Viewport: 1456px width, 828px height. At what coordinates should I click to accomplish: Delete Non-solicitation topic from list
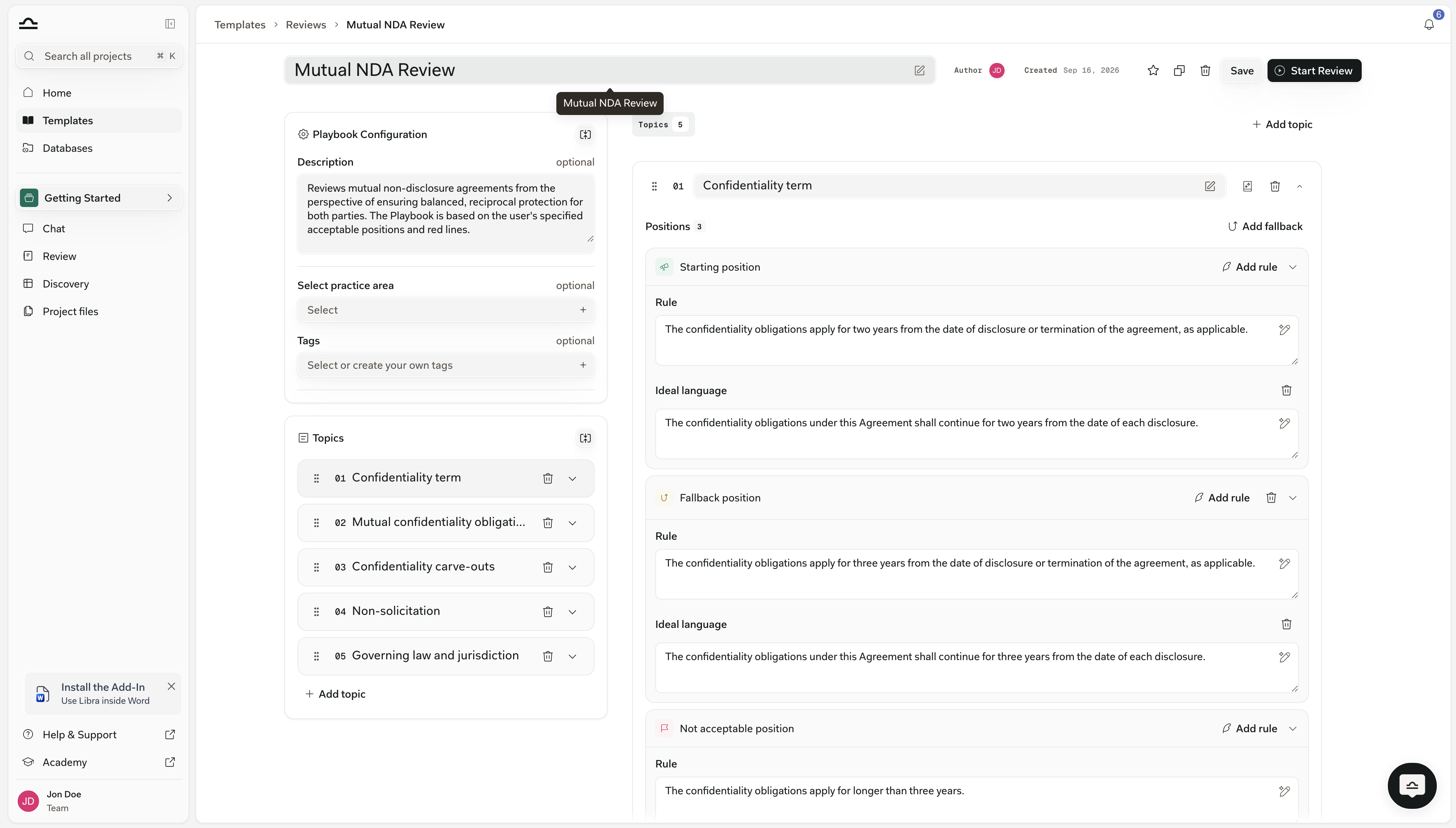point(548,612)
